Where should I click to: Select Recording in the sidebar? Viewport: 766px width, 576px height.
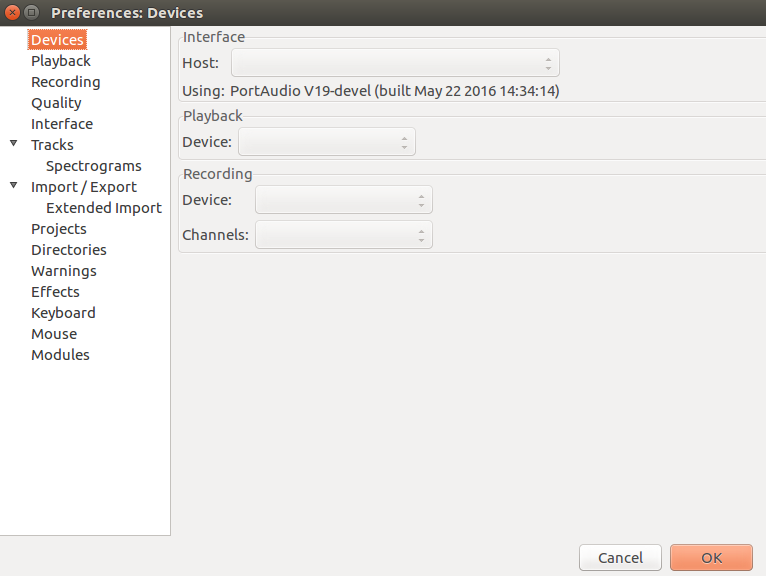65,82
